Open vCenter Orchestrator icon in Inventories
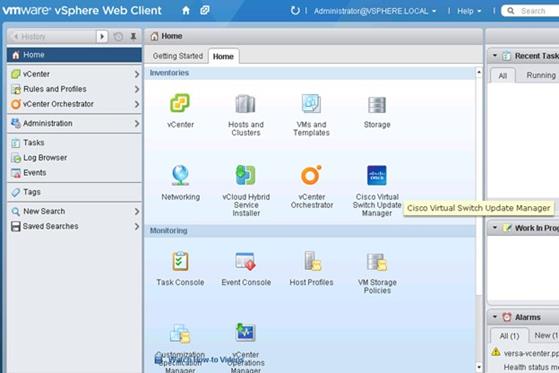This screenshot has height=373, width=559. pyautogui.click(x=311, y=175)
